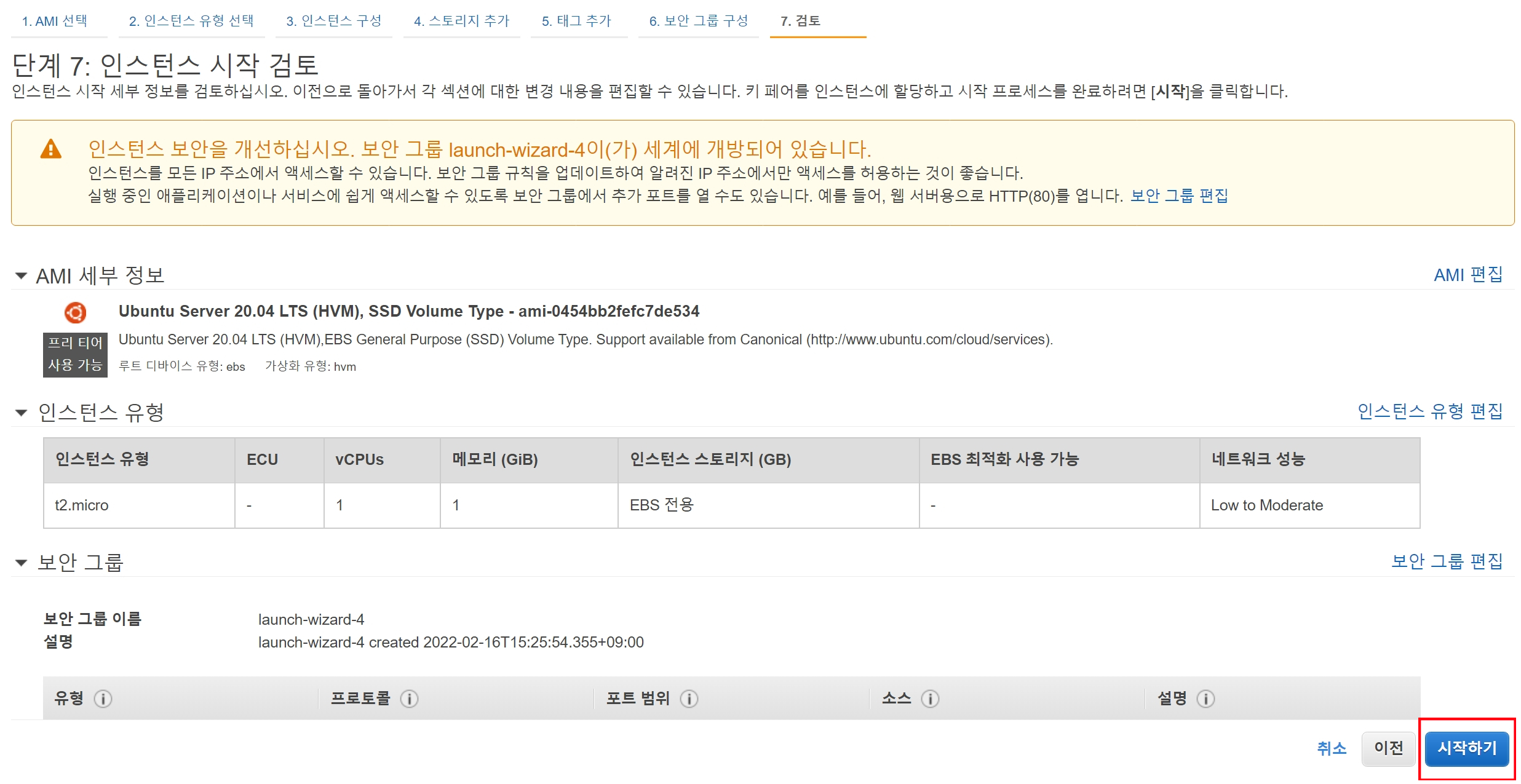The image size is (1521, 784).
Task: Click info icon next to 프로토콜 column
Action: point(409,699)
